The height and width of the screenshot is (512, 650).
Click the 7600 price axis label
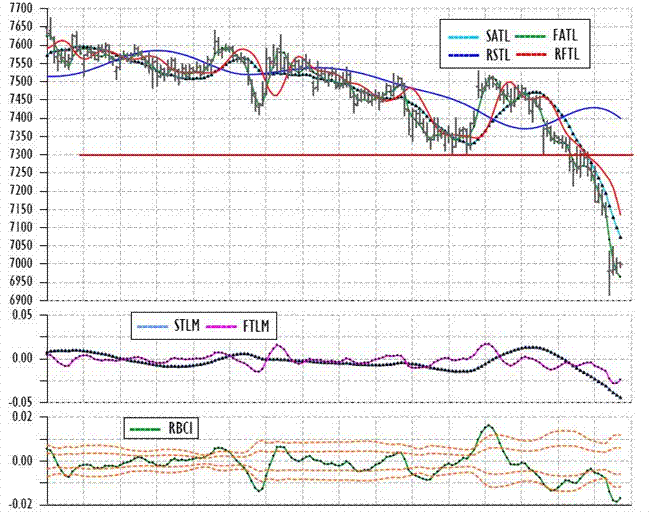coord(21,45)
